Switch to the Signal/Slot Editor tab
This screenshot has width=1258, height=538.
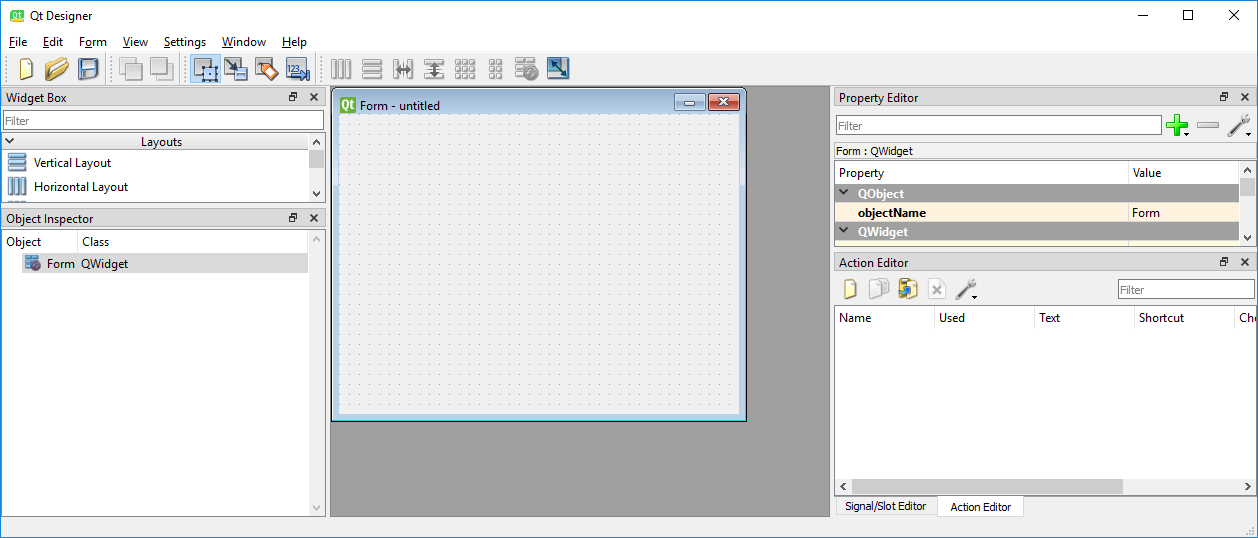pos(886,506)
